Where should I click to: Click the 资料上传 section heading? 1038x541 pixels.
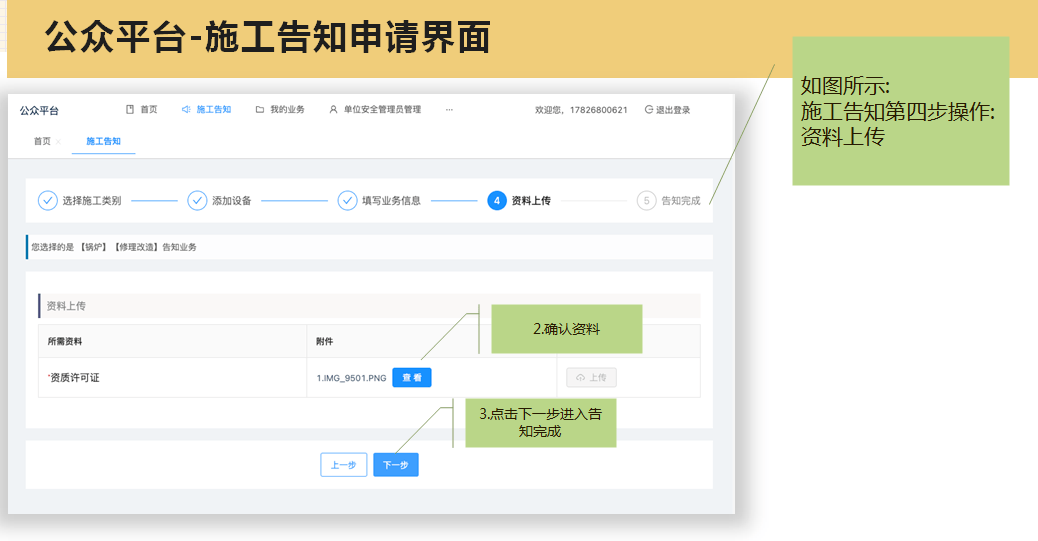click(66, 306)
